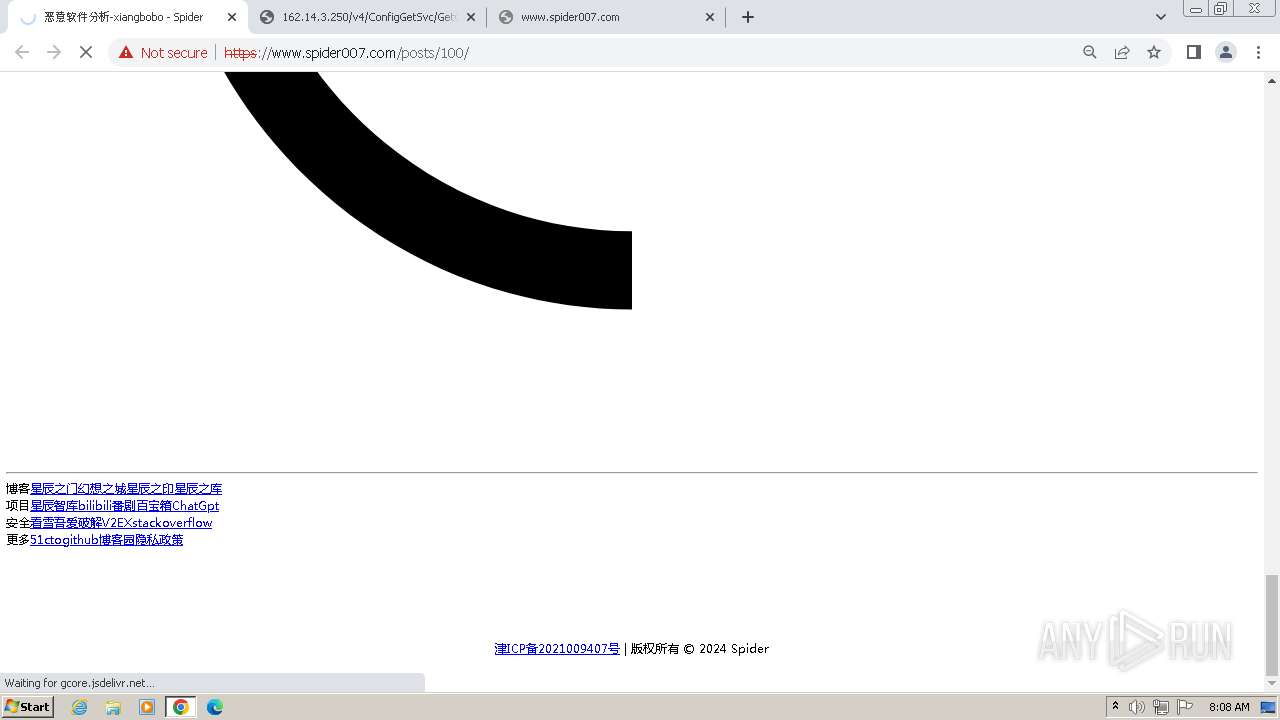Open the 星辰之印 link
The image size is (1280, 720).
[150, 489]
